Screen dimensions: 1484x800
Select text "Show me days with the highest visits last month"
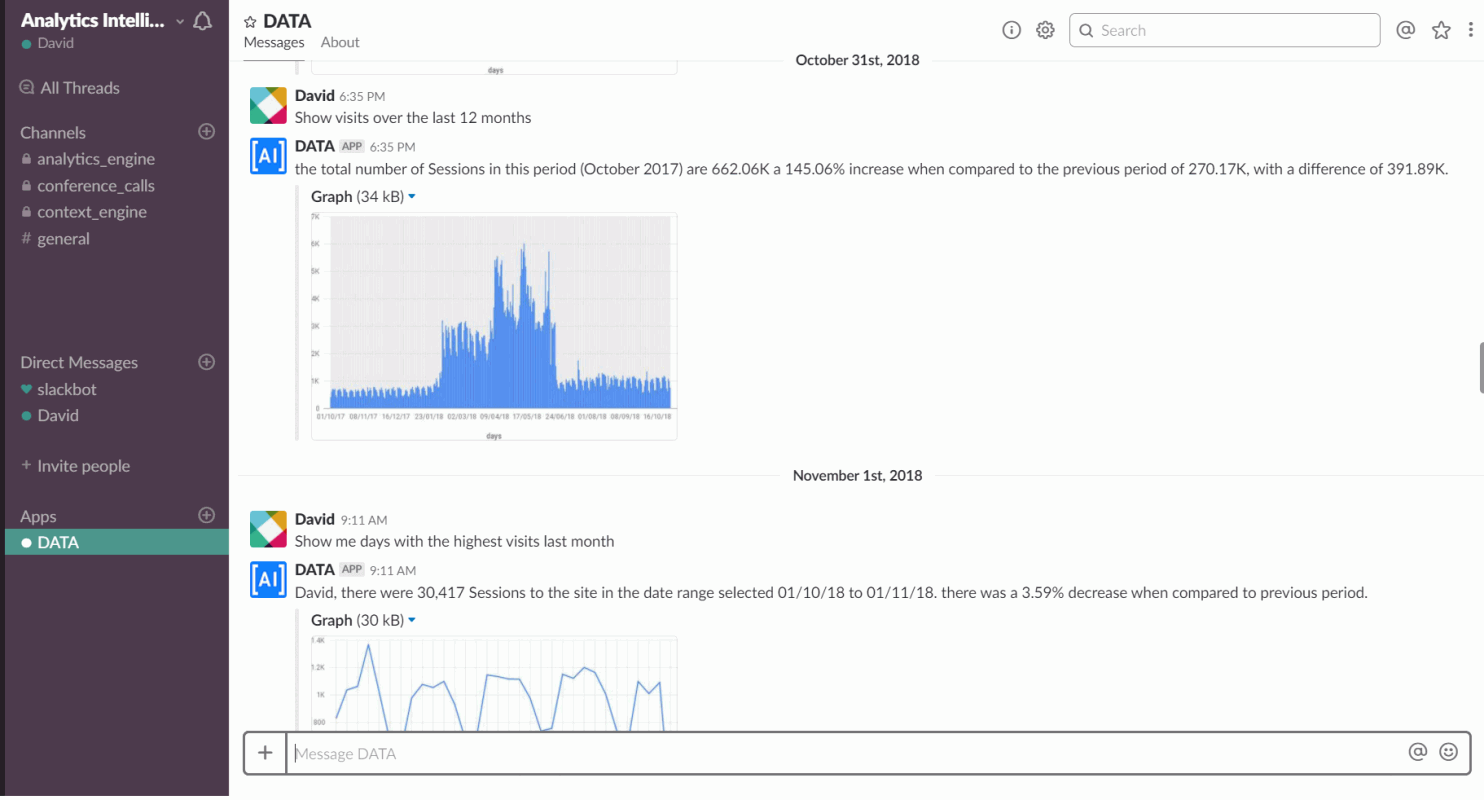454,542
